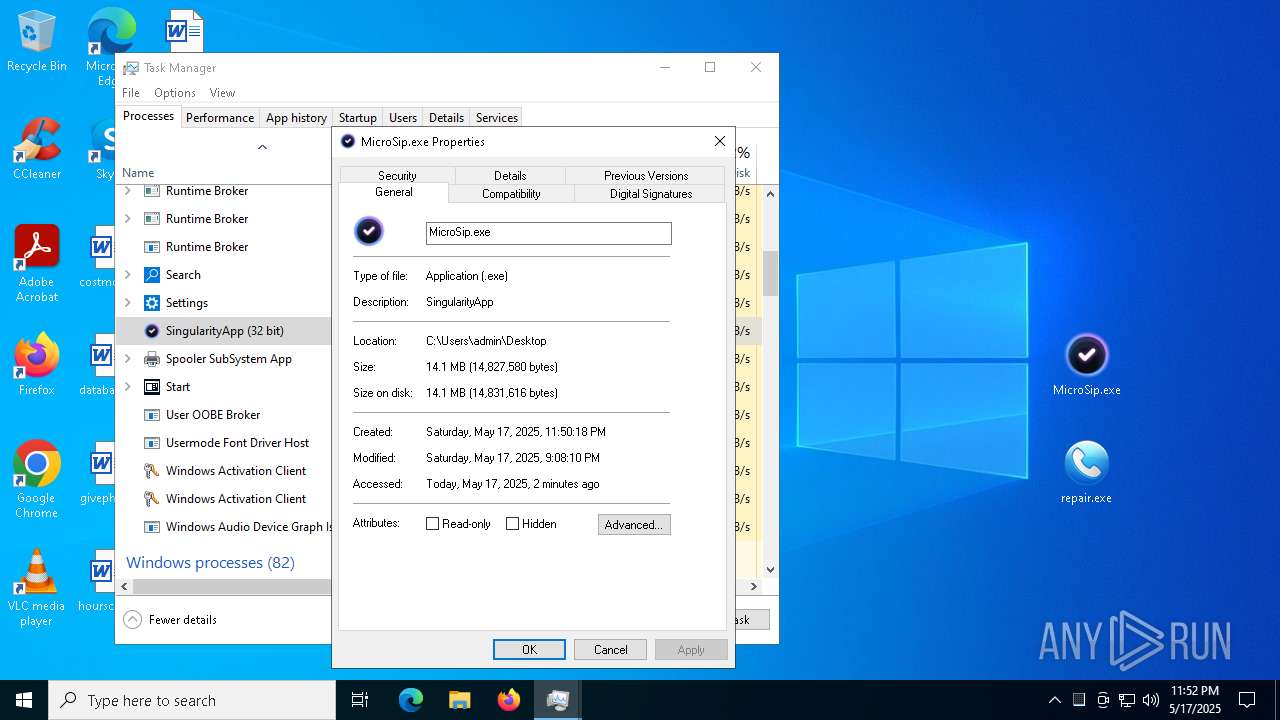The width and height of the screenshot is (1280, 720).
Task: Expand the first Runtime Broker process
Action: click(x=127, y=191)
